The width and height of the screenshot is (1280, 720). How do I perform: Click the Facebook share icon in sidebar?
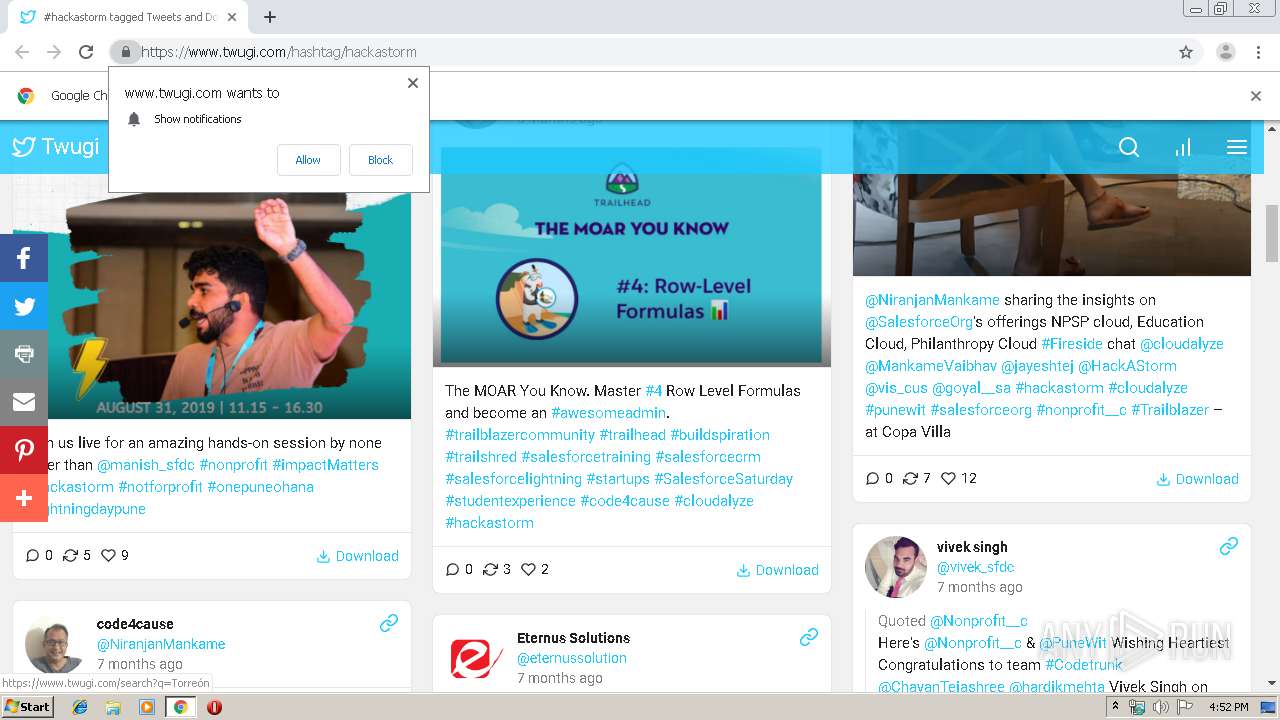pyautogui.click(x=24, y=259)
